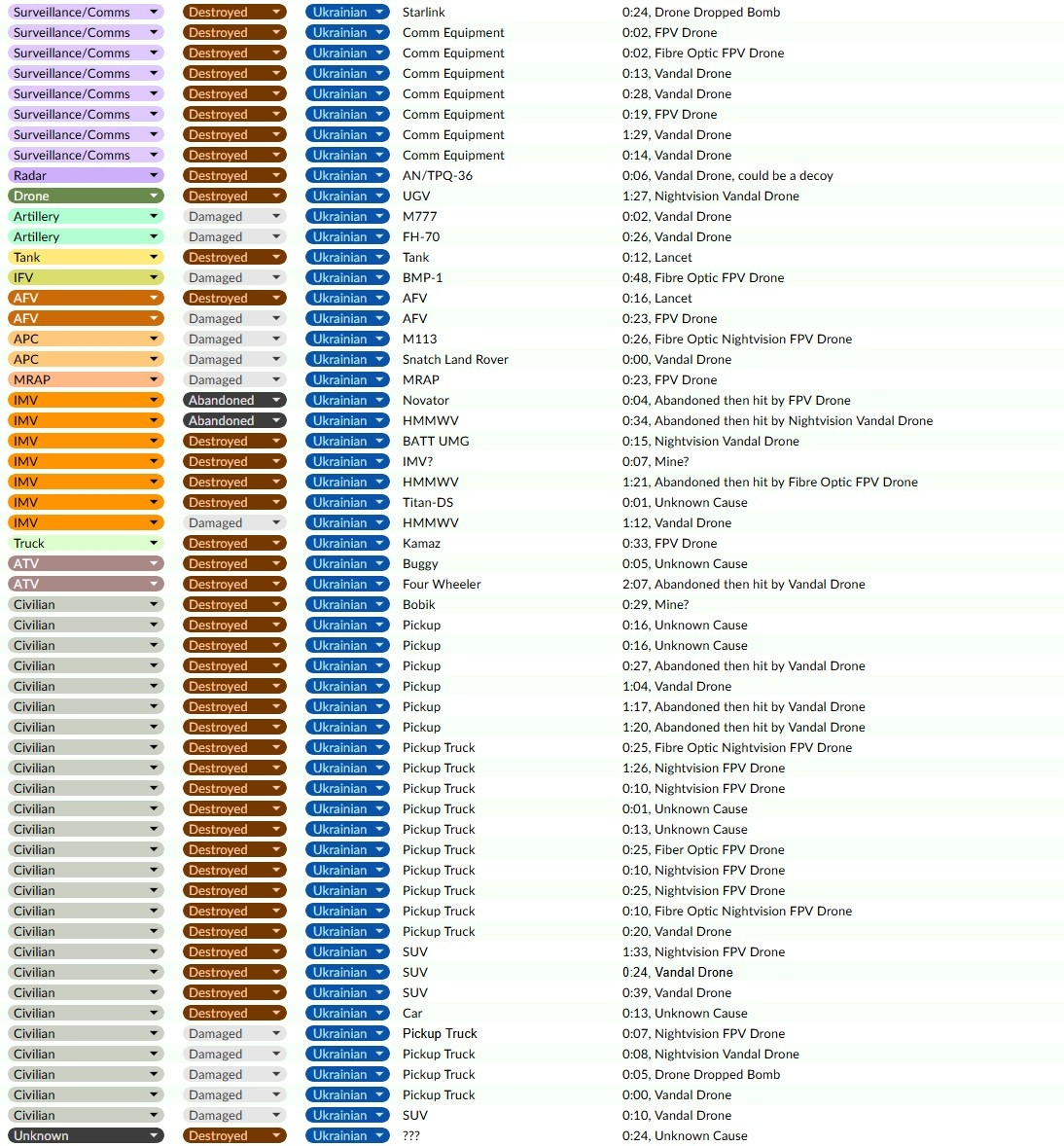Image resolution: width=1064 pixels, height=1146 pixels.
Task: Select the BMP-1 cell
Action: (422, 277)
